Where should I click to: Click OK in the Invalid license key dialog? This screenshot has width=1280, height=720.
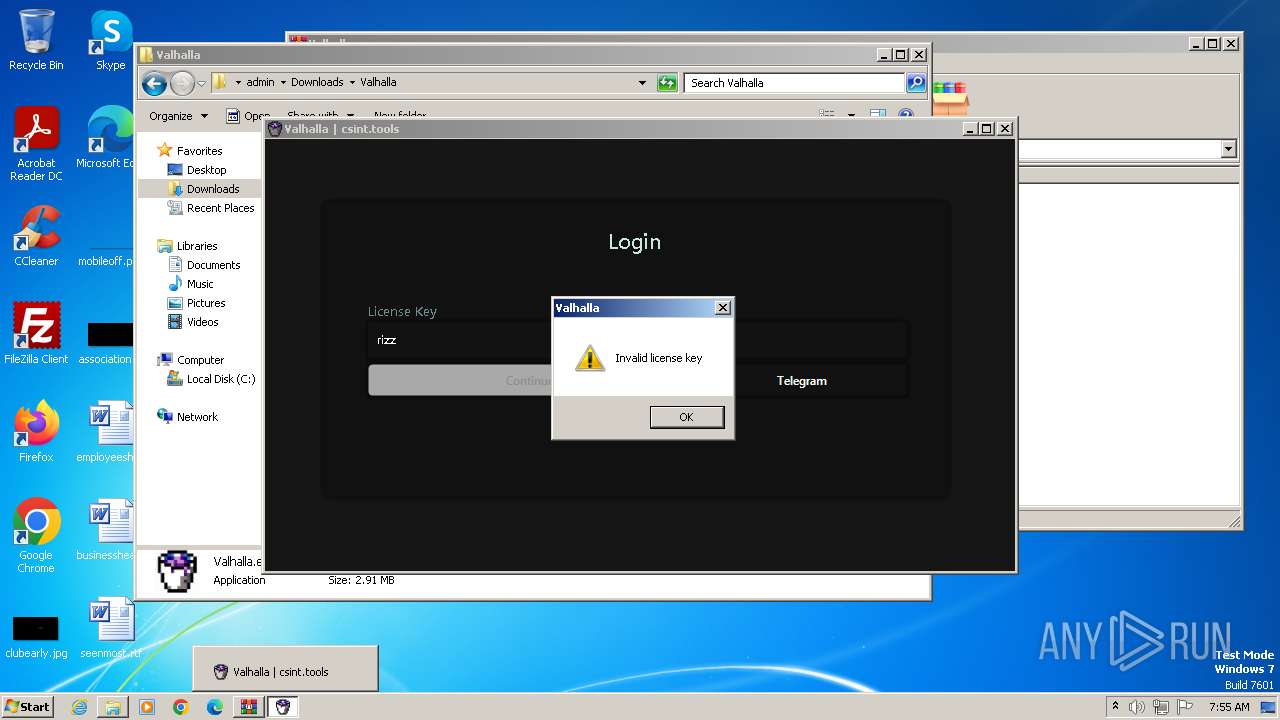click(686, 417)
